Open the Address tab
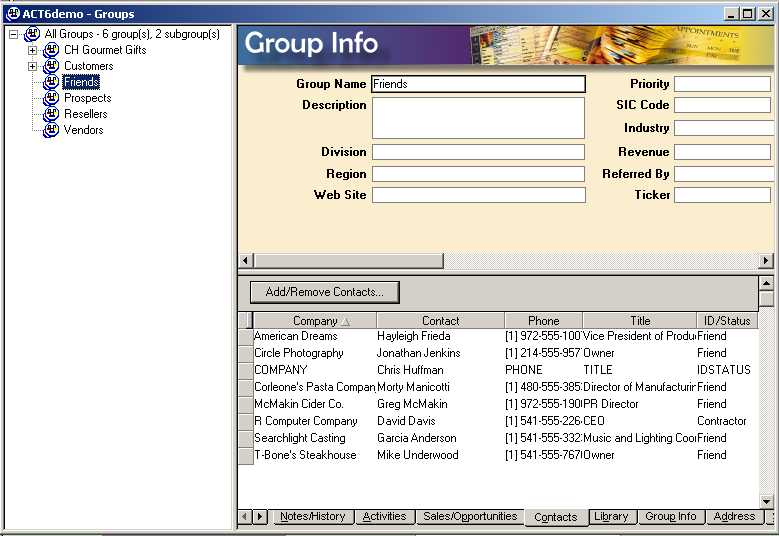 tap(734, 517)
